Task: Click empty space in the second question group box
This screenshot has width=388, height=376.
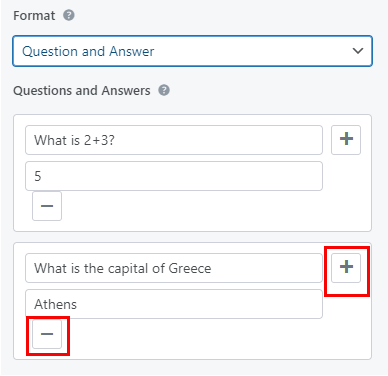Action: pos(213,338)
